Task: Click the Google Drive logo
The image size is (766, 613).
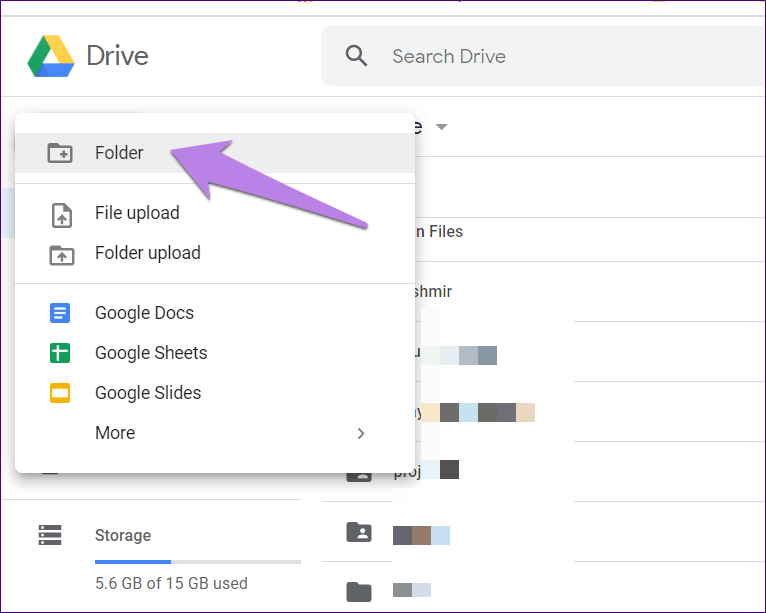Action: pos(51,56)
